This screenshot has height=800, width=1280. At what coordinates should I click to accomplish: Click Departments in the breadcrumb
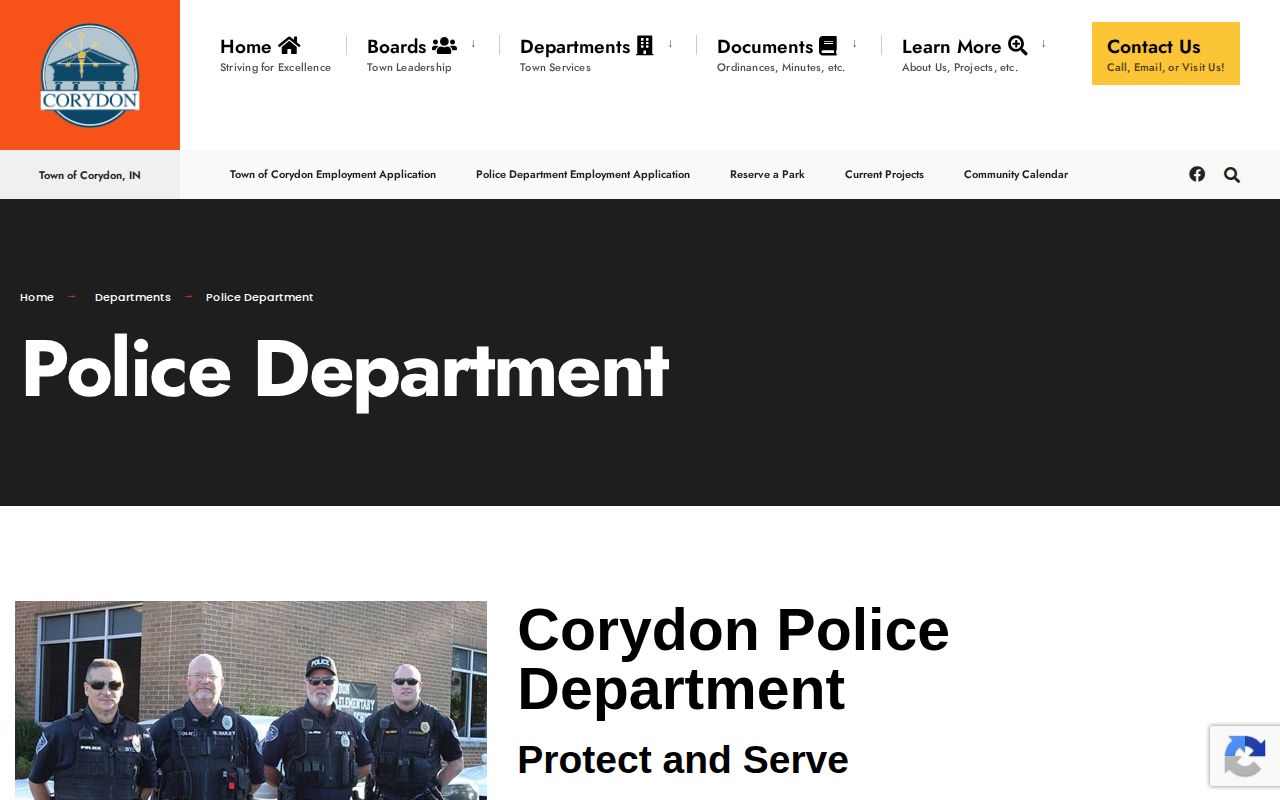click(x=133, y=297)
